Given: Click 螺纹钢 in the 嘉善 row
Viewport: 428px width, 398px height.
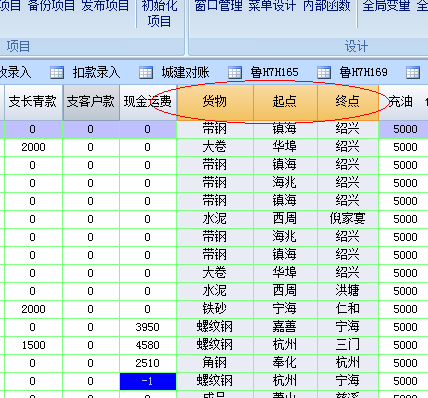Looking at the screenshot, I should click(x=215, y=327).
